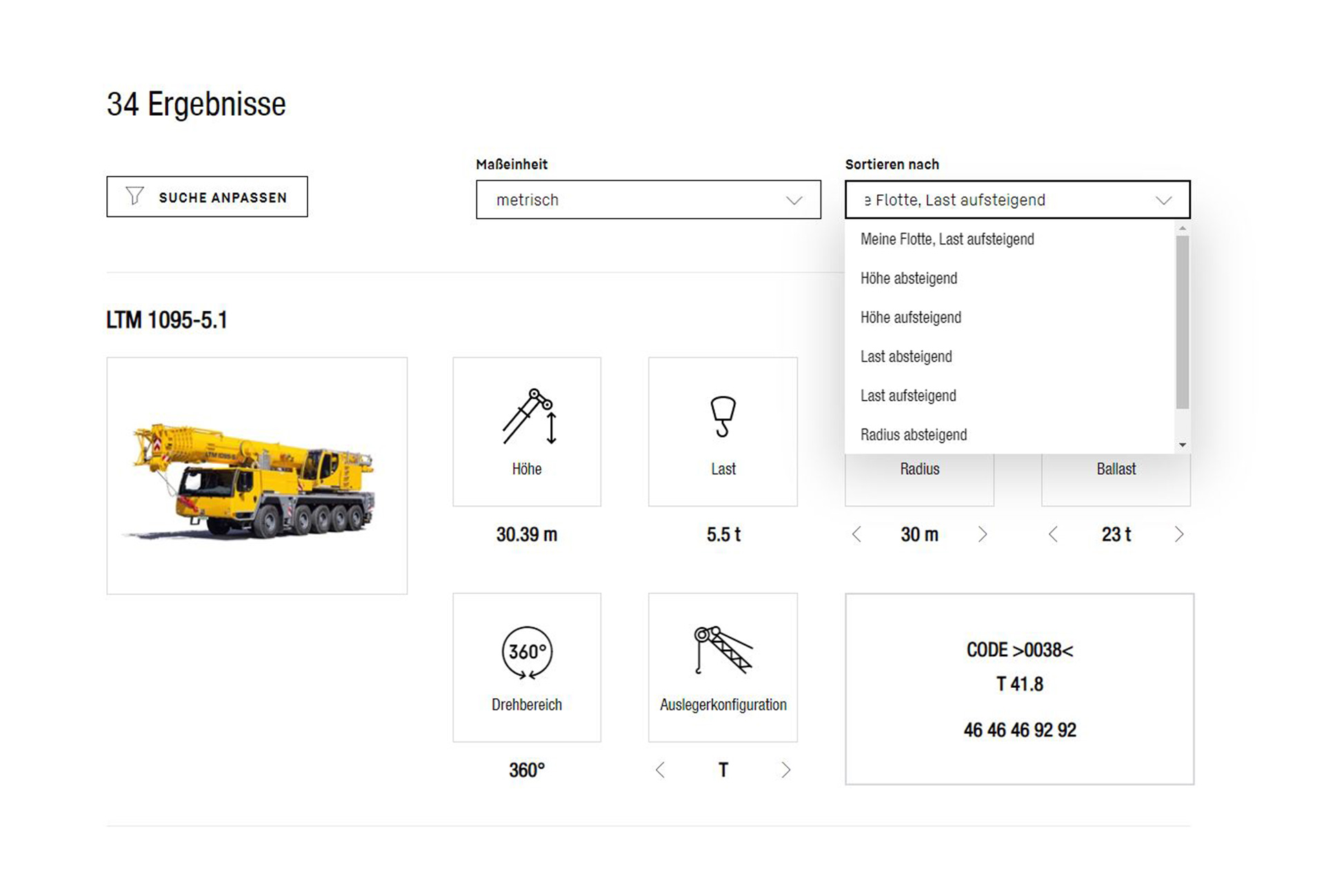The width and height of the screenshot is (1324, 896).
Task: Select Höhe absteigend sort option
Action: pyautogui.click(x=909, y=278)
